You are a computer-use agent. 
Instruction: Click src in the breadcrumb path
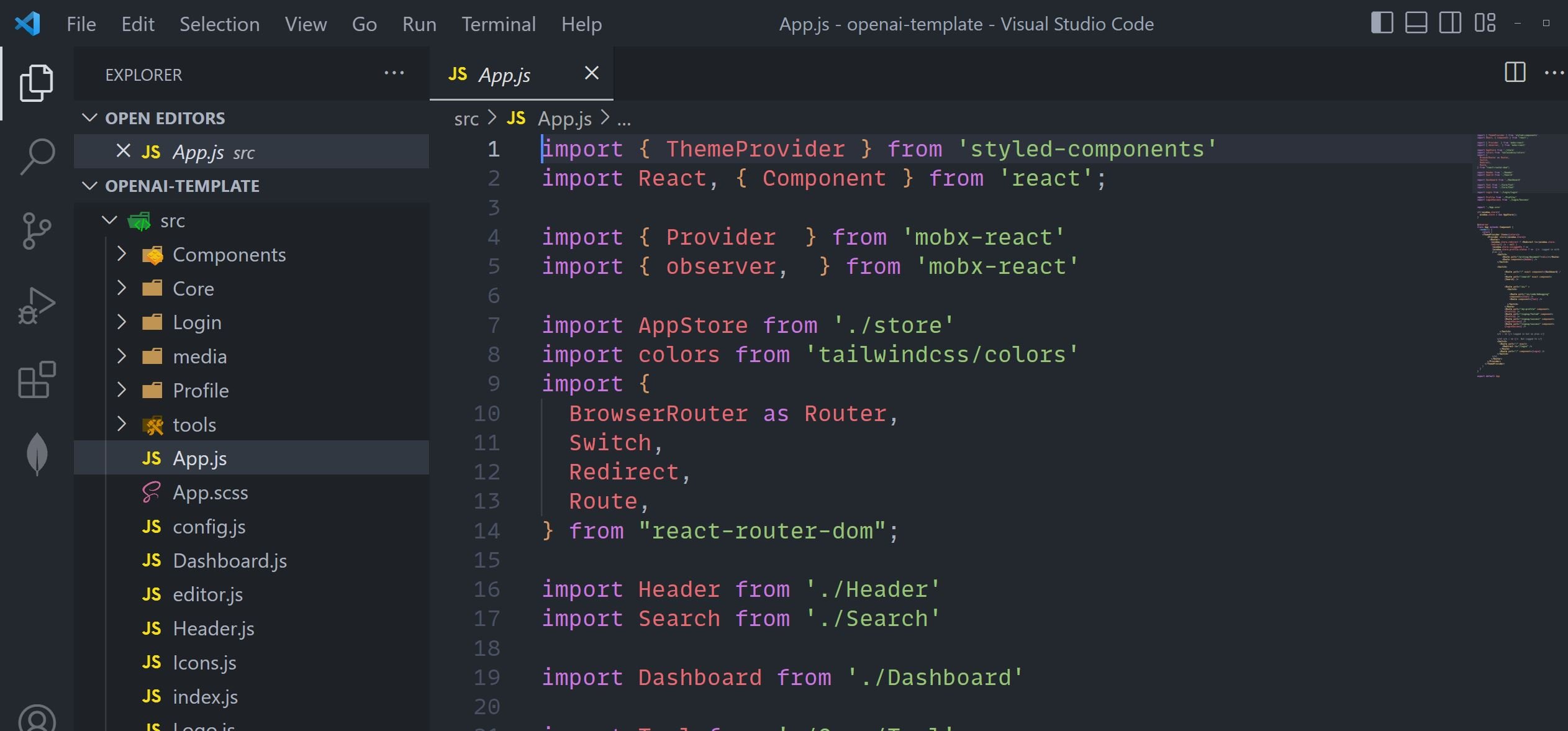466,119
